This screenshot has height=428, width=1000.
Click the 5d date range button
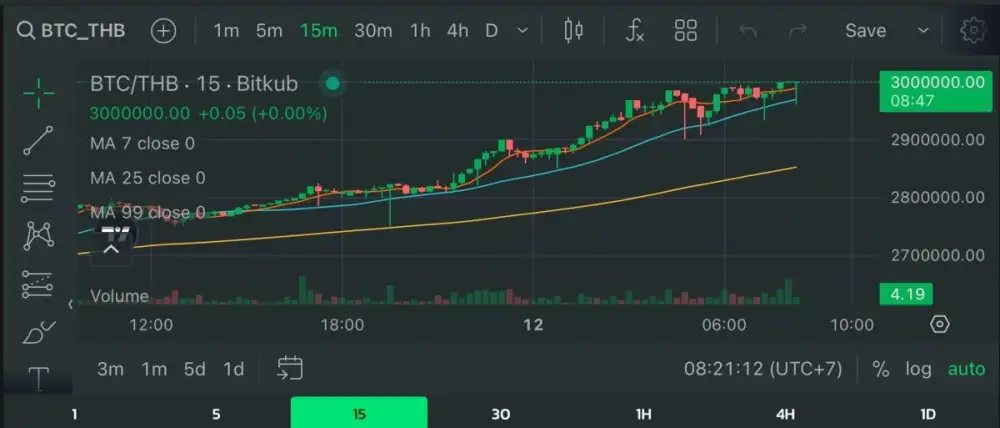point(195,369)
